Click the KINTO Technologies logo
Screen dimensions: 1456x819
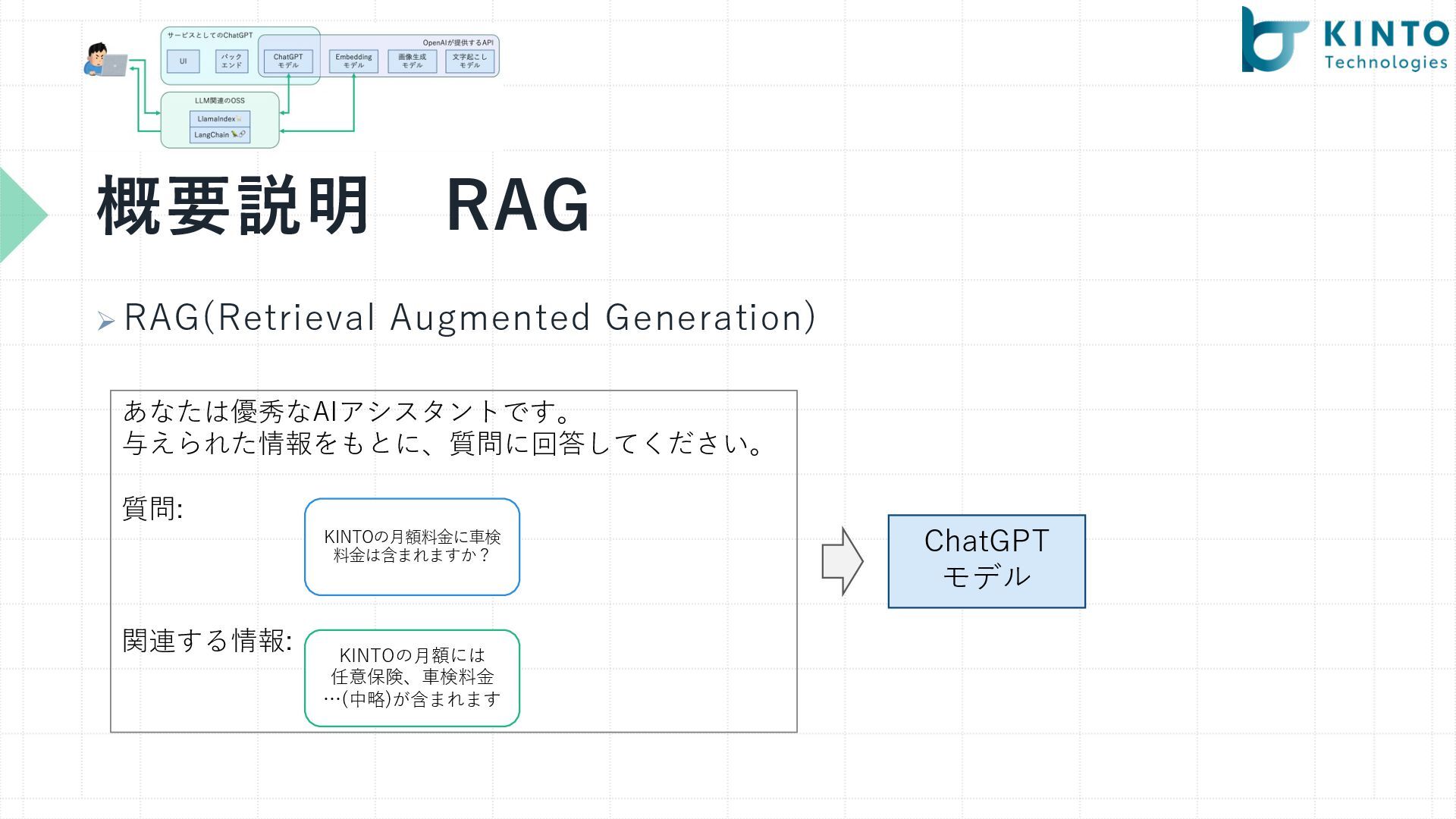tap(1344, 39)
